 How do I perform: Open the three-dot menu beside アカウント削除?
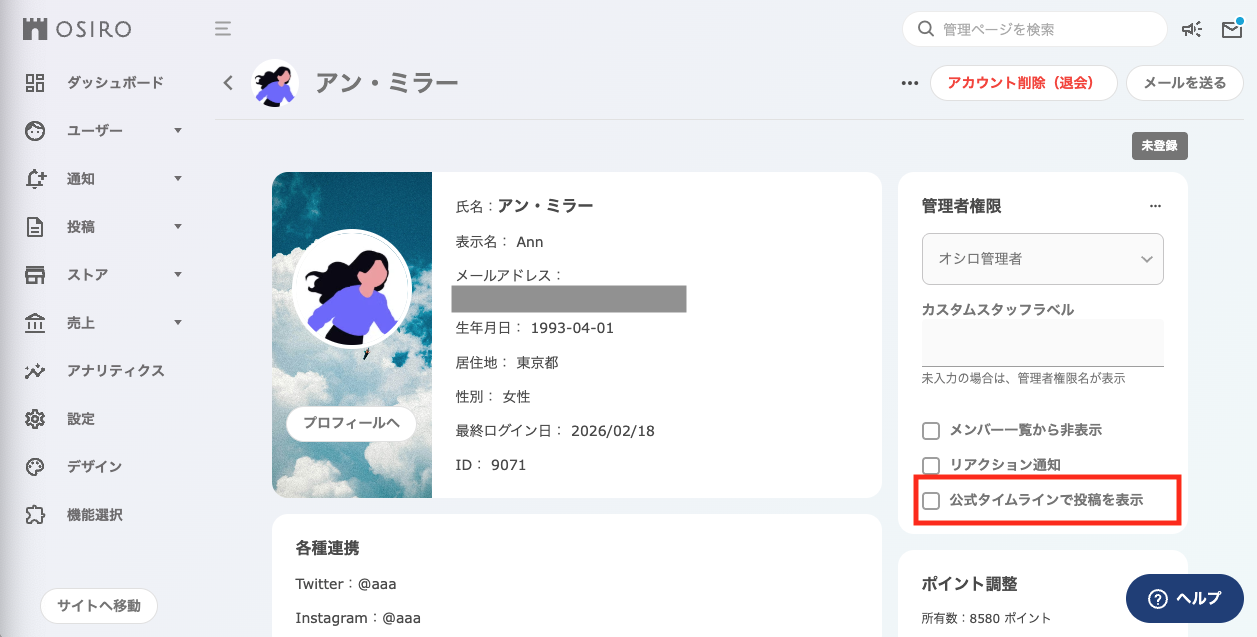click(909, 84)
